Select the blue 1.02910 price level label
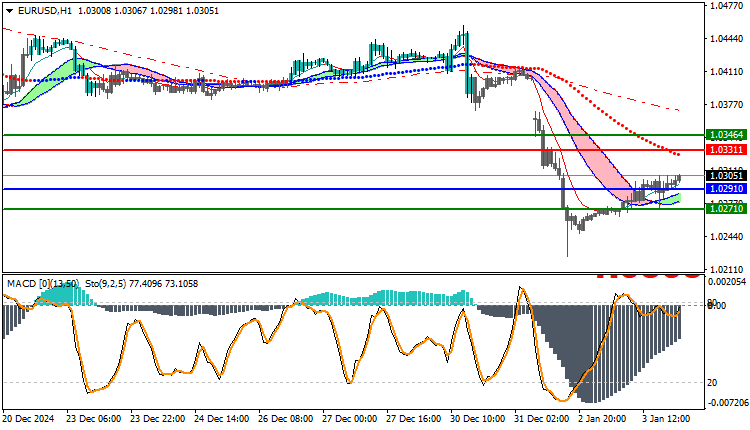Viewport: 750px width, 430px height. tap(727, 189)
